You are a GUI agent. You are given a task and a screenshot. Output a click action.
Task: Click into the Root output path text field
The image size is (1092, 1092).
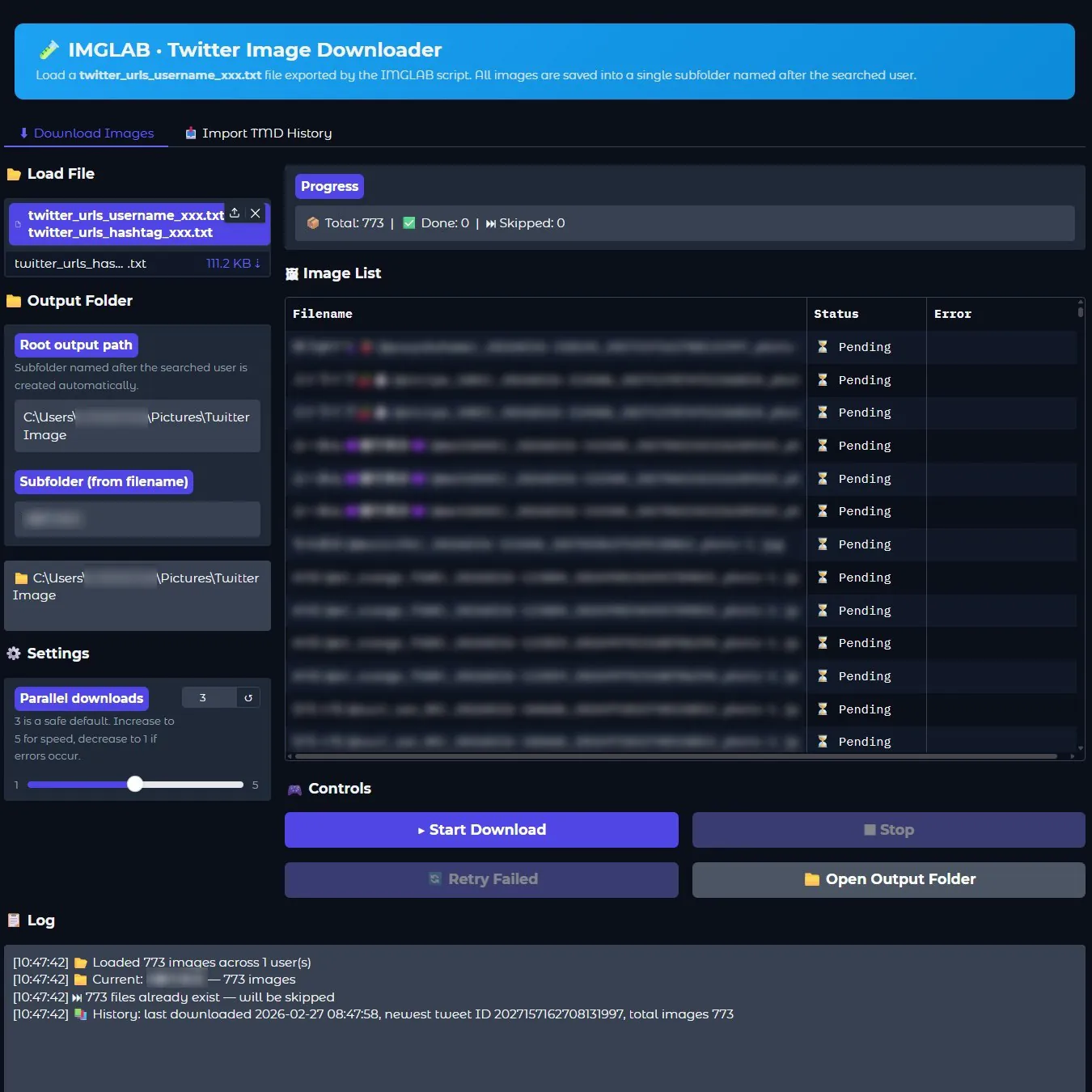click(138, 426)
